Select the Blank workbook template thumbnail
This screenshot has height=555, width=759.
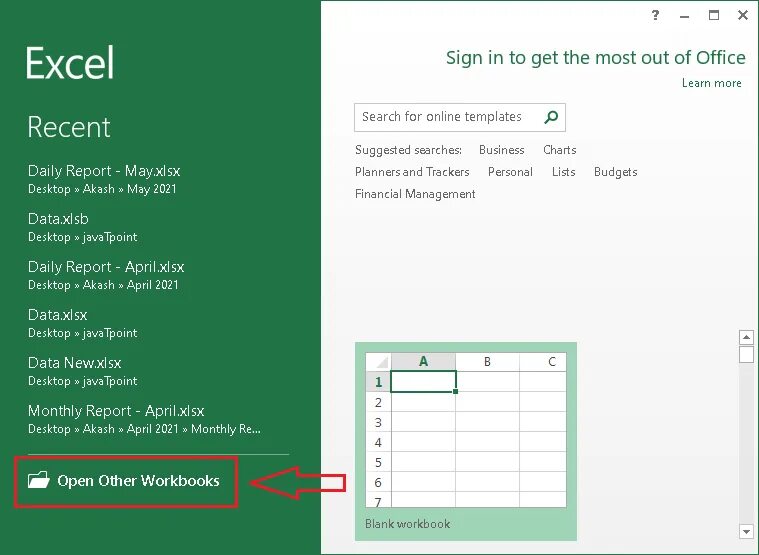[x=466, y=430]
